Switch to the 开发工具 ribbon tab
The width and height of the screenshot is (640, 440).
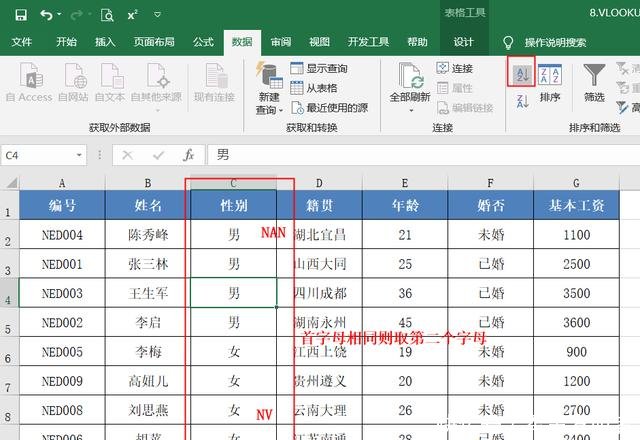point(368,42)
